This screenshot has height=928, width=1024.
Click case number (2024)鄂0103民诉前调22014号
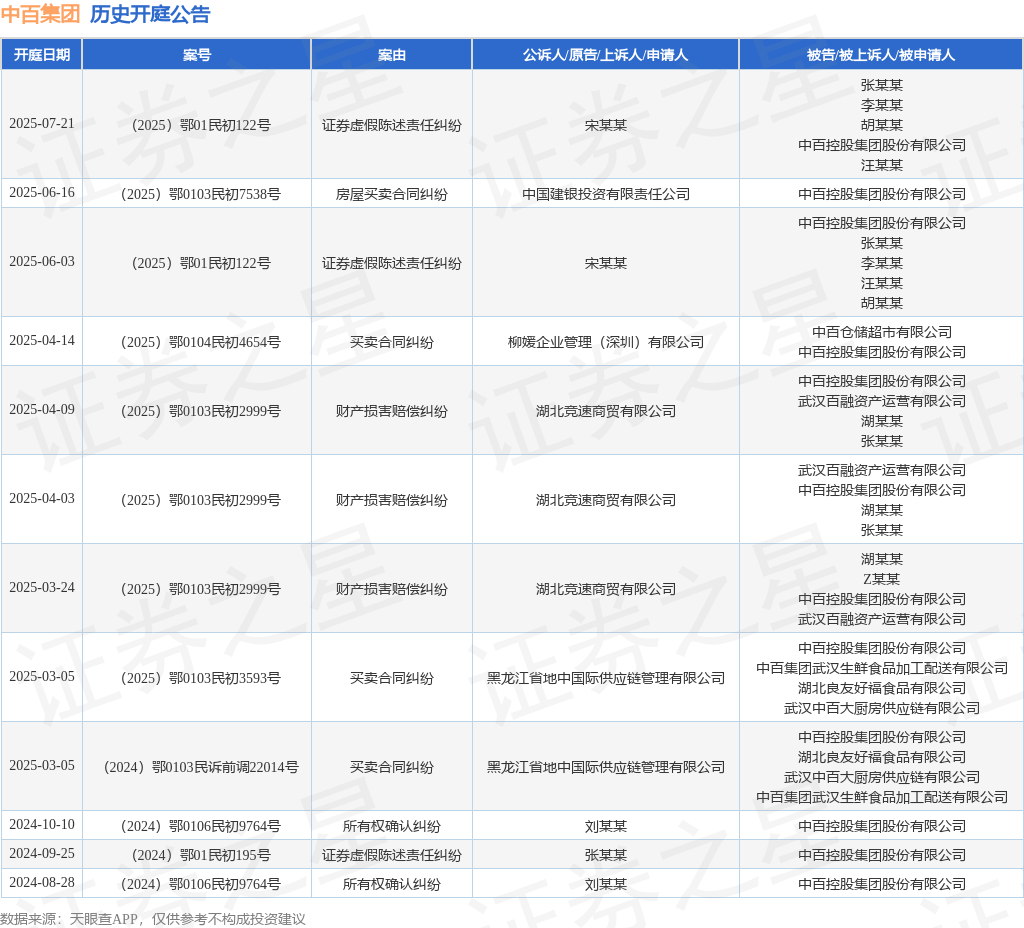pos(200,767)
